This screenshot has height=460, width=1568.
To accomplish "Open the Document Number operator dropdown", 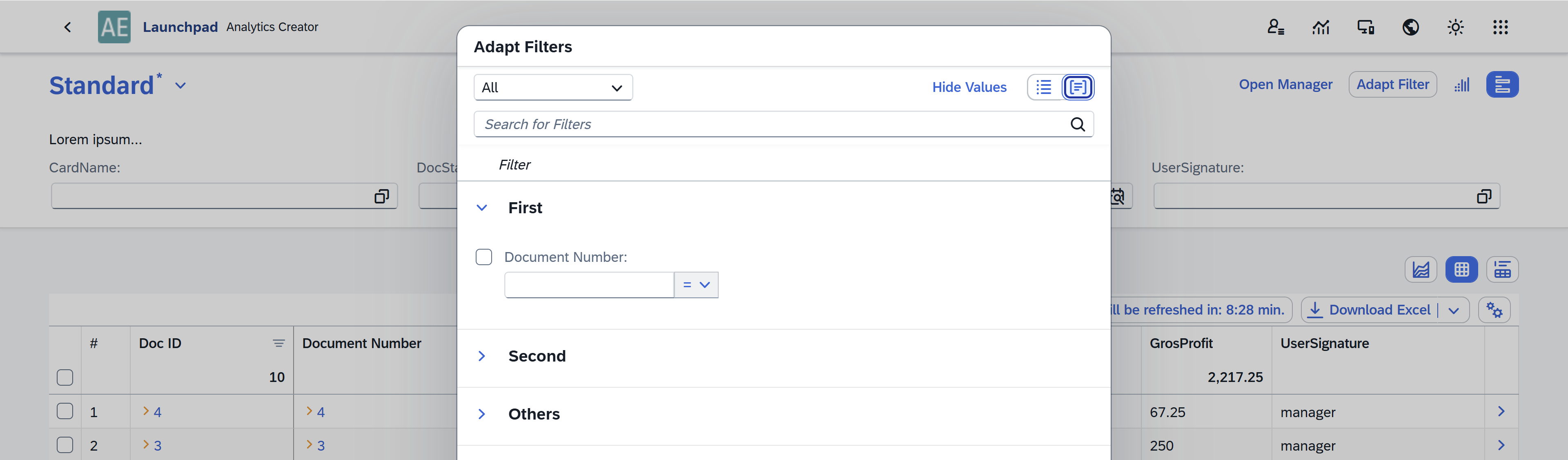I will [x=696, y=284].
